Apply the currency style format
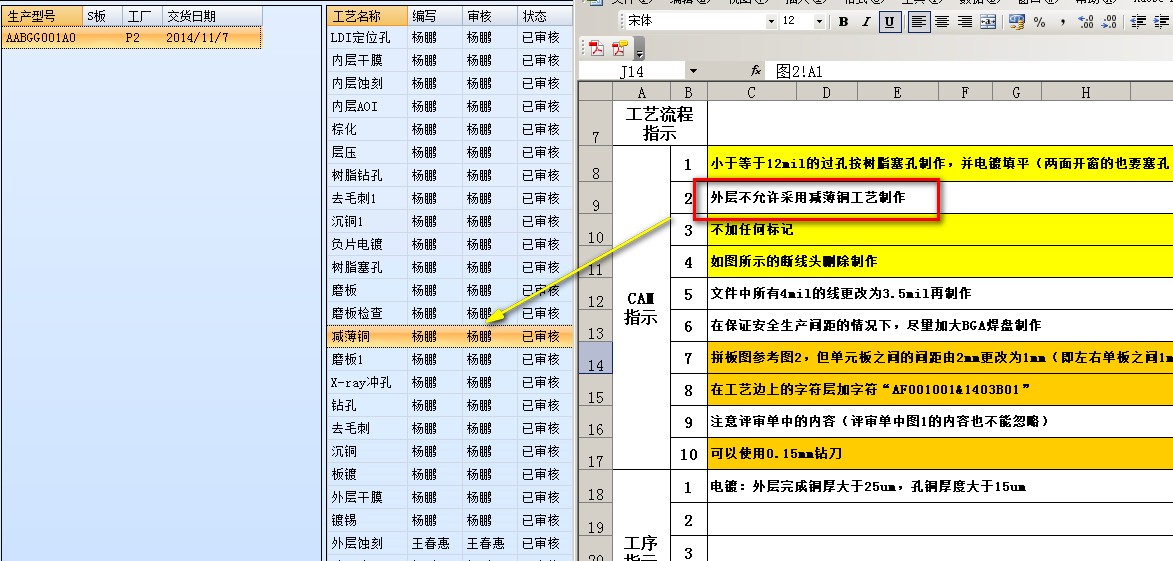The width and height of the screenshot is (1173, 561). (x=1016, y=22)
